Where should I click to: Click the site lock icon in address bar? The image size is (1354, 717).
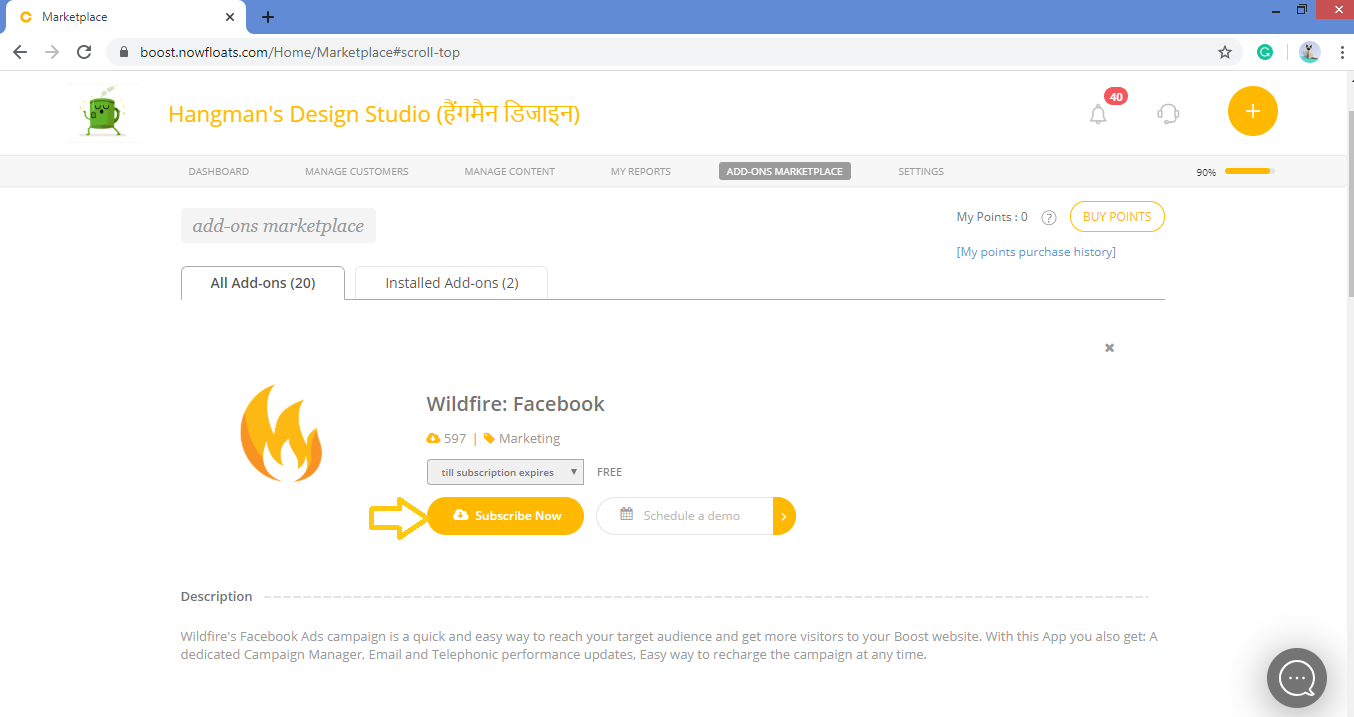125,52
